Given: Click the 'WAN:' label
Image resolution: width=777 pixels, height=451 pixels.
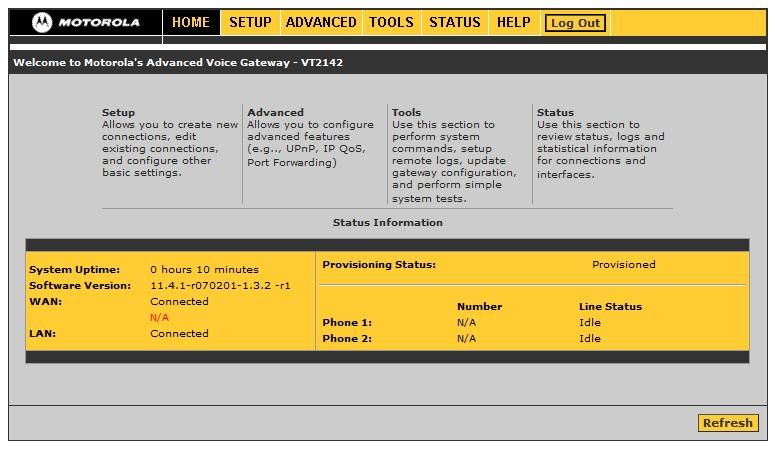Looking at the screenshot, I should point(46,301).
